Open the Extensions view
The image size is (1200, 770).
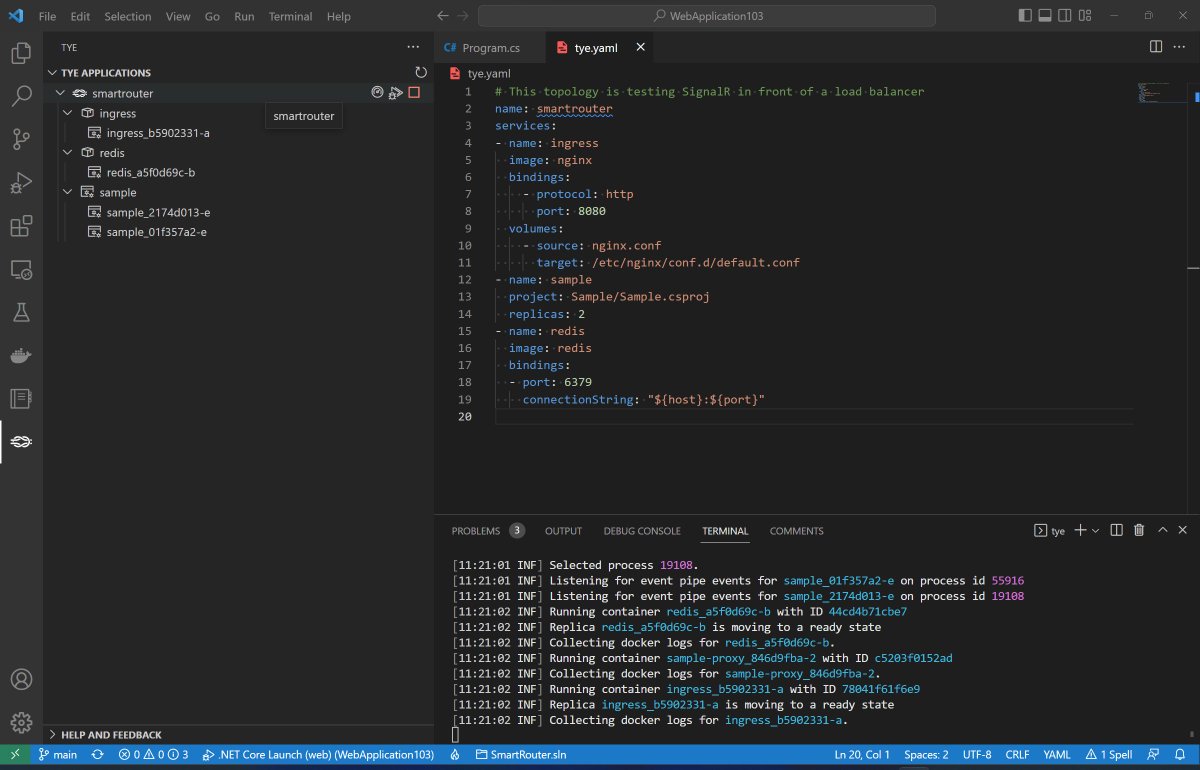point(21,227)
